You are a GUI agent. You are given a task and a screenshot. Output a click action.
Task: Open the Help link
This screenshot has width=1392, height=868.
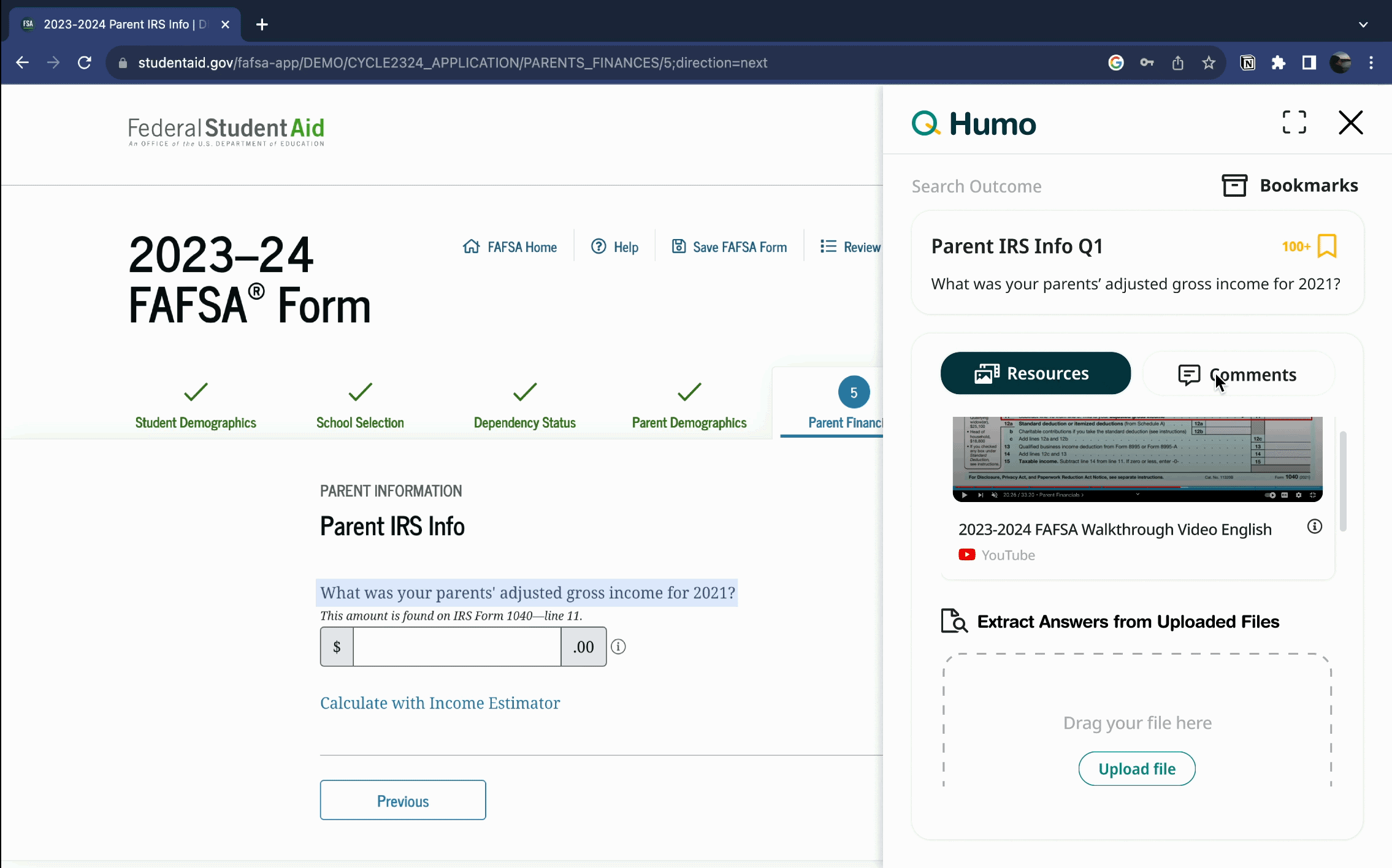614,247
